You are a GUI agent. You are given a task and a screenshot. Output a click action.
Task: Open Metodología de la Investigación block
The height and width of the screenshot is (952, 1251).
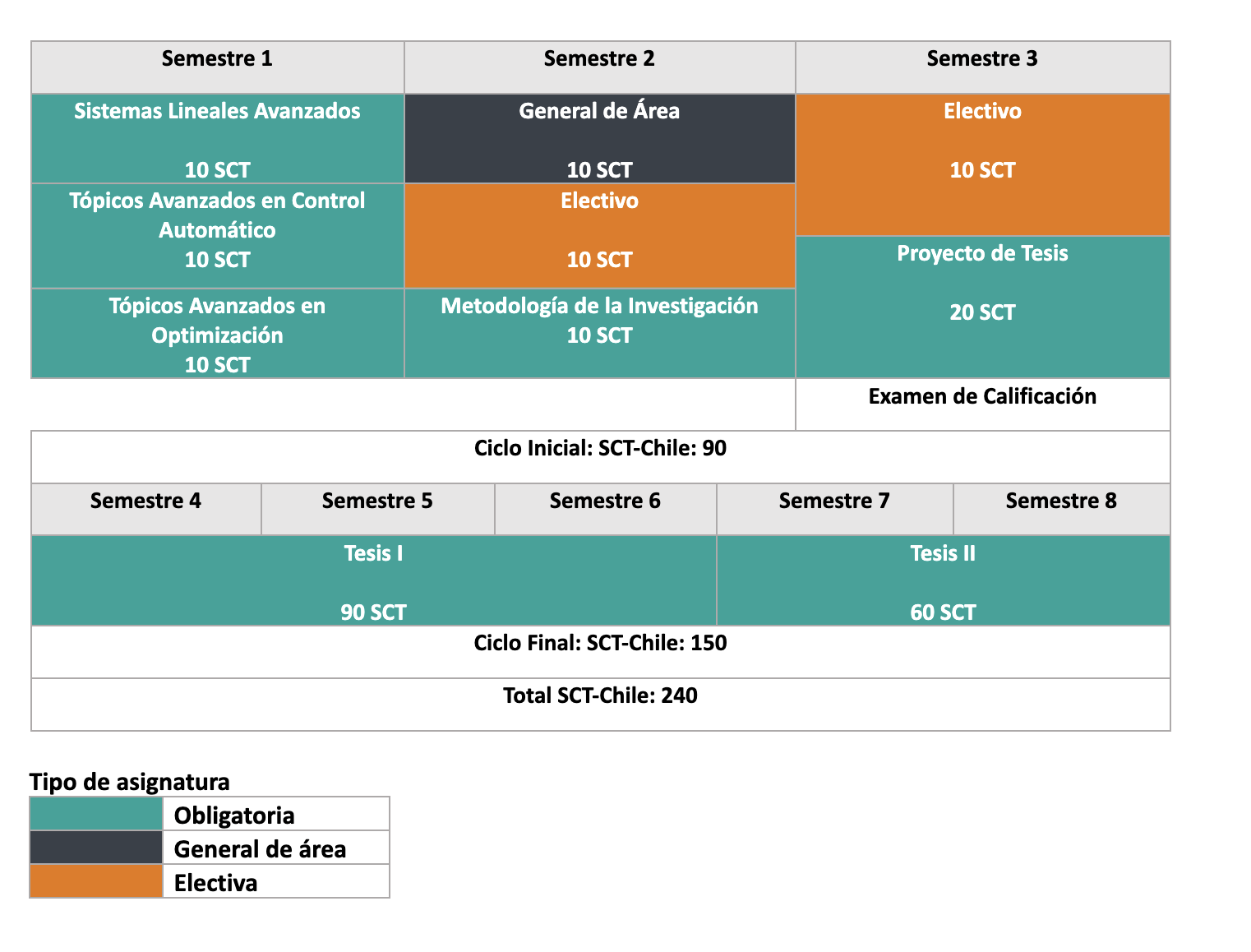[599, 333]
